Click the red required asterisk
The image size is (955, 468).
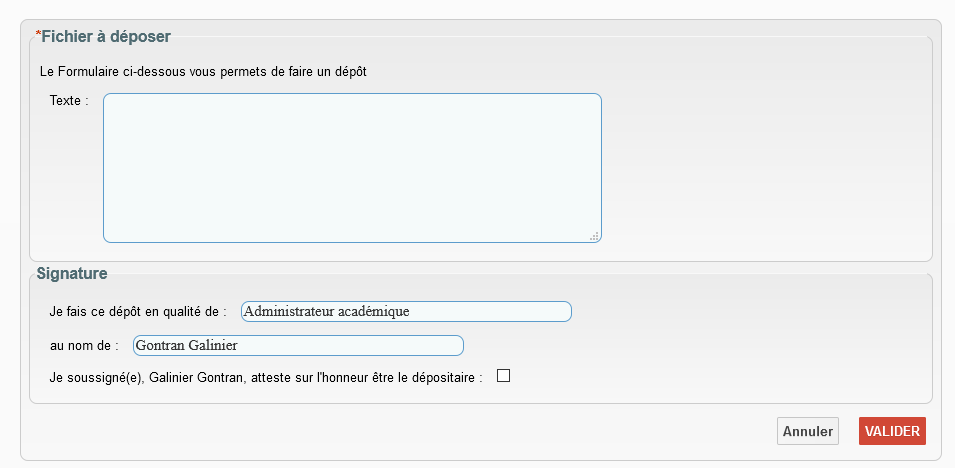pos(38,35)
